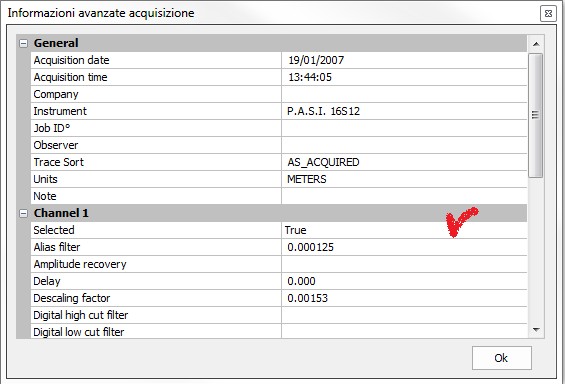The height and width of the screenshot is (384, 565).
Task: Select the Selected row label
Action: pyautogui.click(x=54, y=230)
